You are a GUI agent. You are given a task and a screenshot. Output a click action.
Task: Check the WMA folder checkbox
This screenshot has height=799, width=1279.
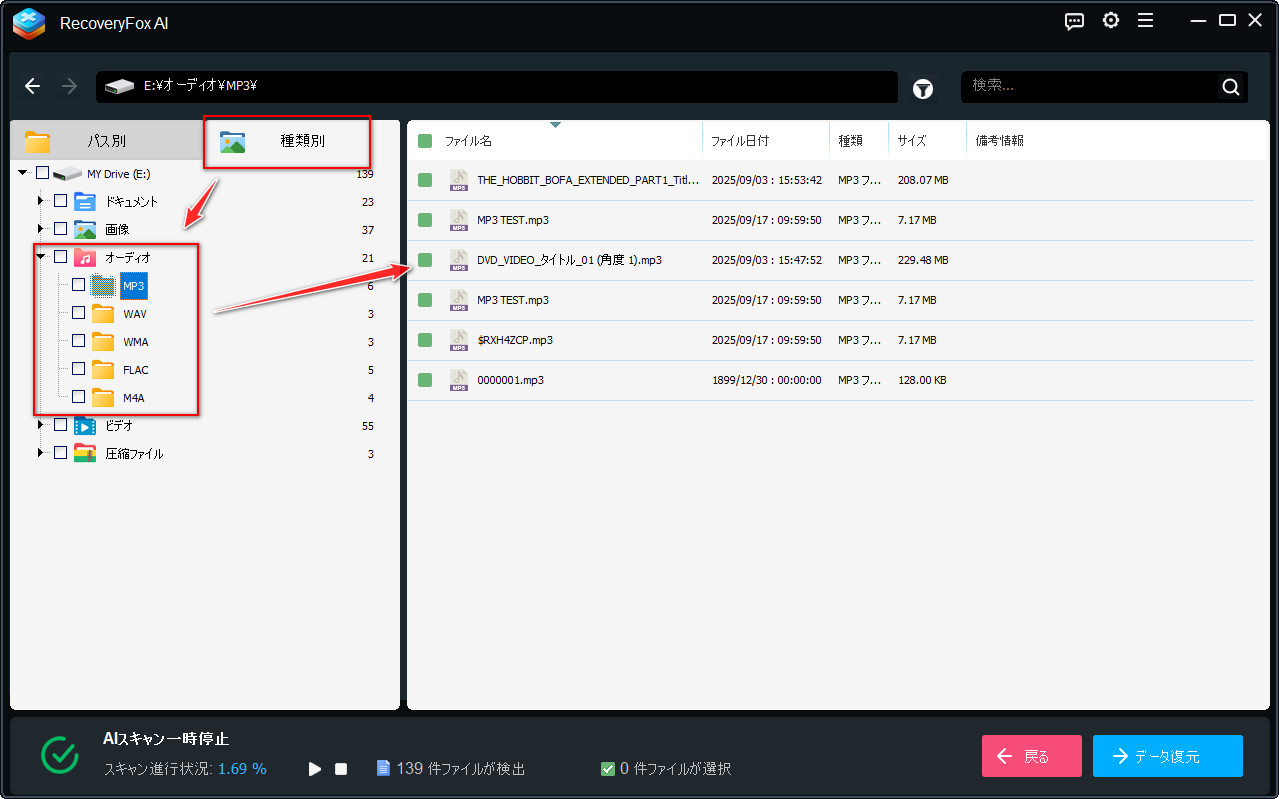(78, 341)
